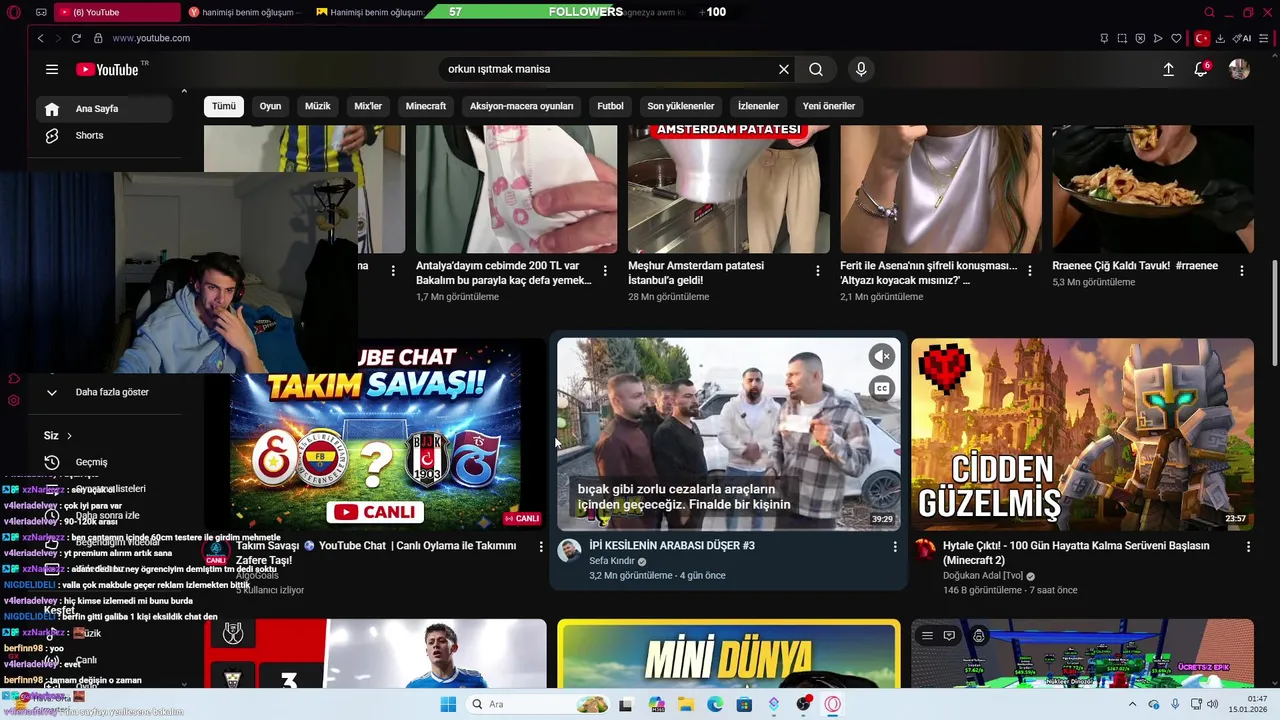
Task: Open File Explorer from the taskbar
Action: (685, 704)
